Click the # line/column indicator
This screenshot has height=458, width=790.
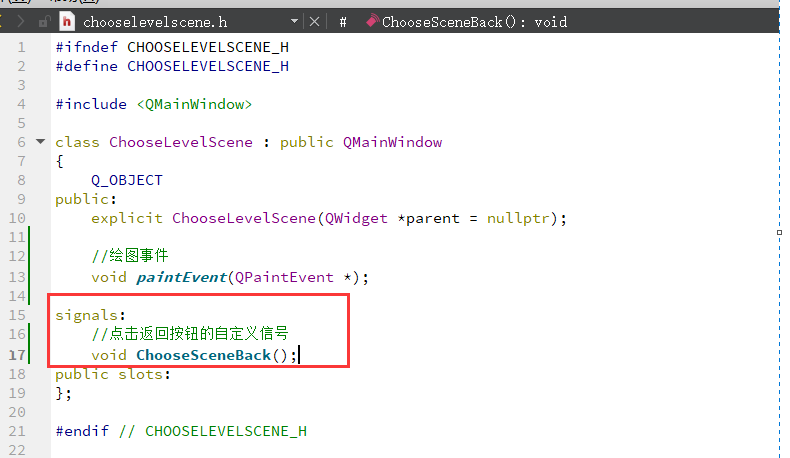pos(343,22)
